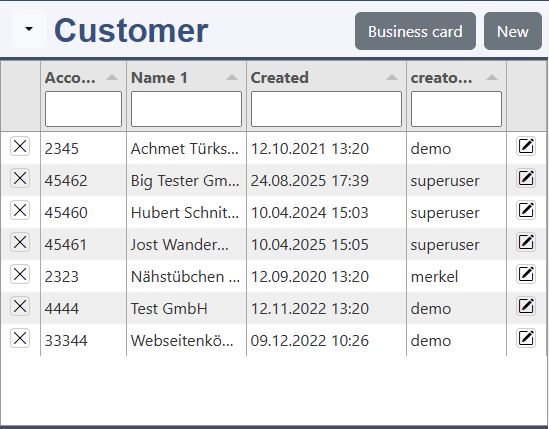This screenshot has width=549, height=429.
Task: Open edit icon for Webseitenkö… row
Action: point(526,338)
